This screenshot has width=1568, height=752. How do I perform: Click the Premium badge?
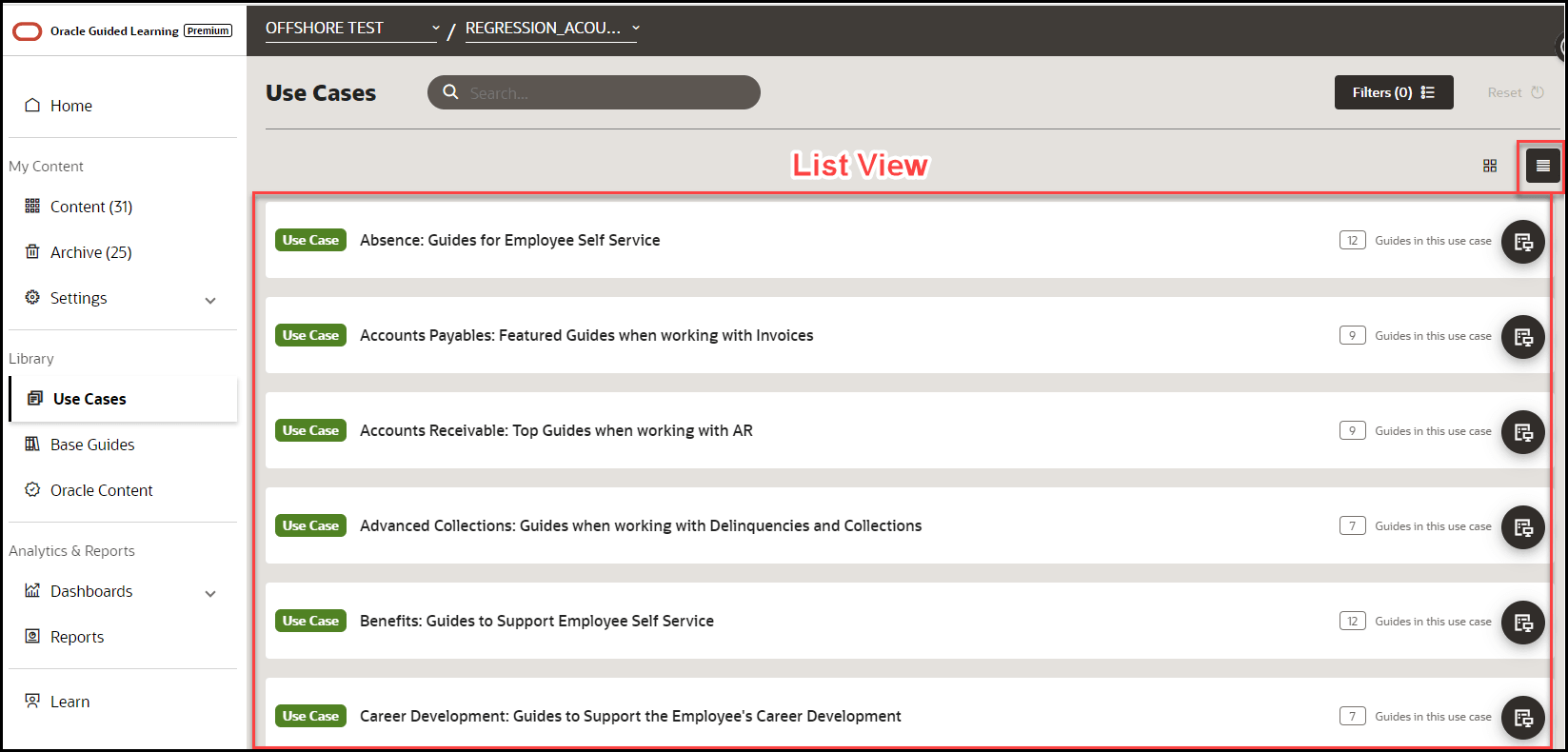208,31
